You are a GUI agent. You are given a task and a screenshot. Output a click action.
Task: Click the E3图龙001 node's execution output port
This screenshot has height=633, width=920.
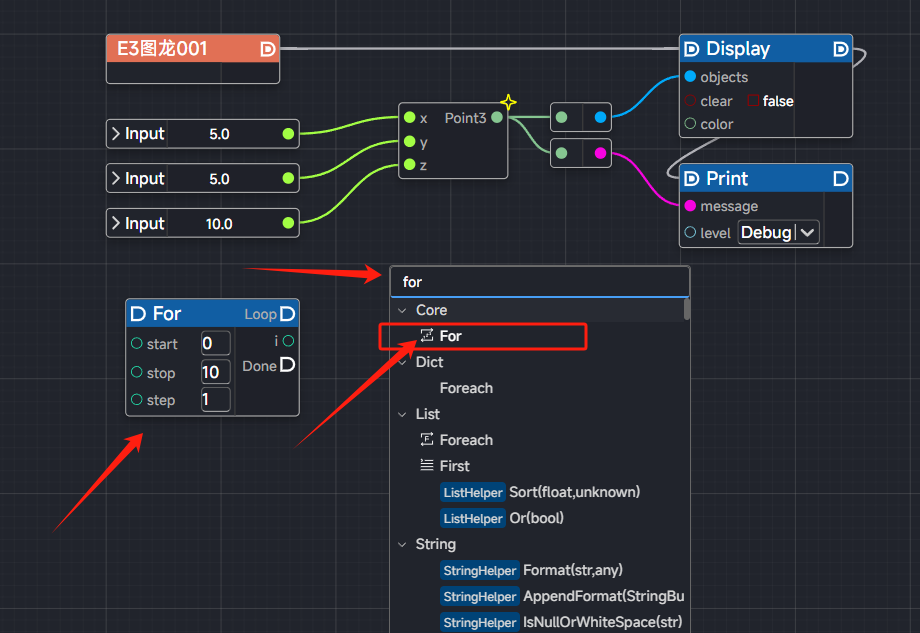pyautogui.click(x=267, y=48)
